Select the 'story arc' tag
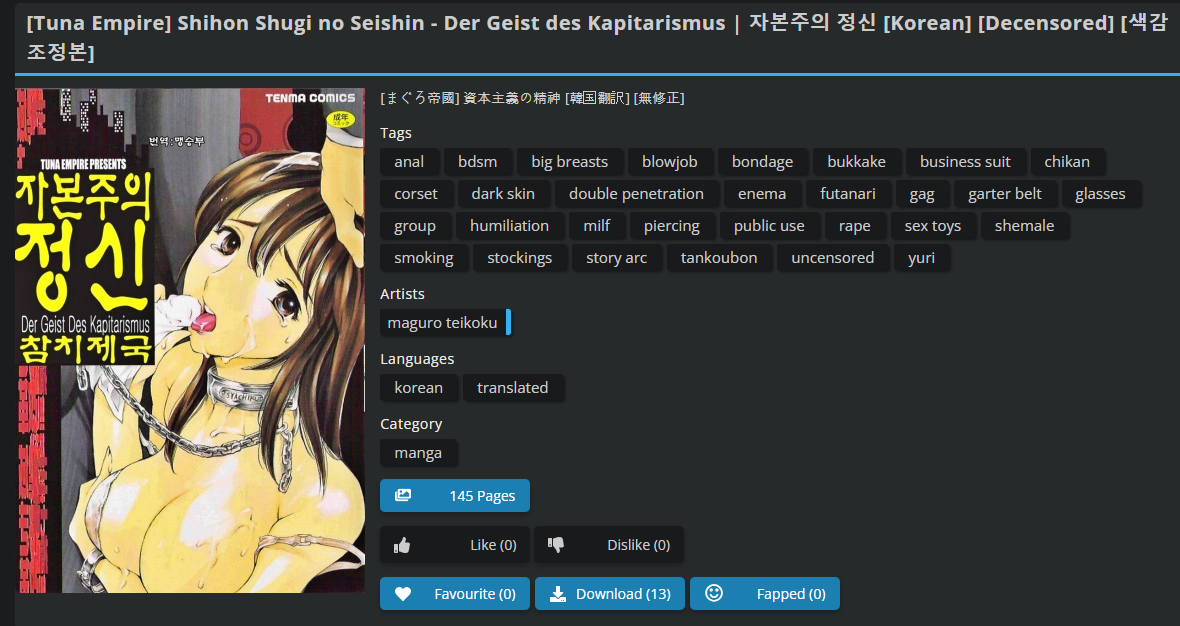Screen dimensions: 1180x626 pyautogui.click(x=616, y=257)
